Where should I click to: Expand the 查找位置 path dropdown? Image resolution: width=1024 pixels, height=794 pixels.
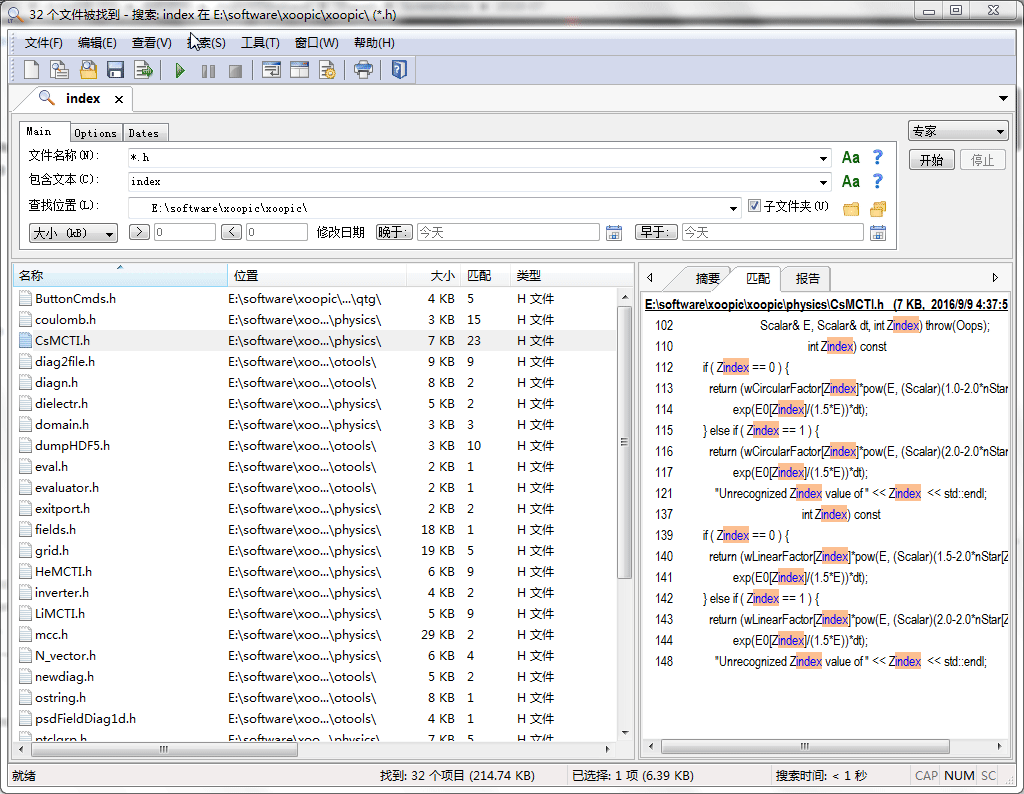pyautogui.click(x=735, y=208)
